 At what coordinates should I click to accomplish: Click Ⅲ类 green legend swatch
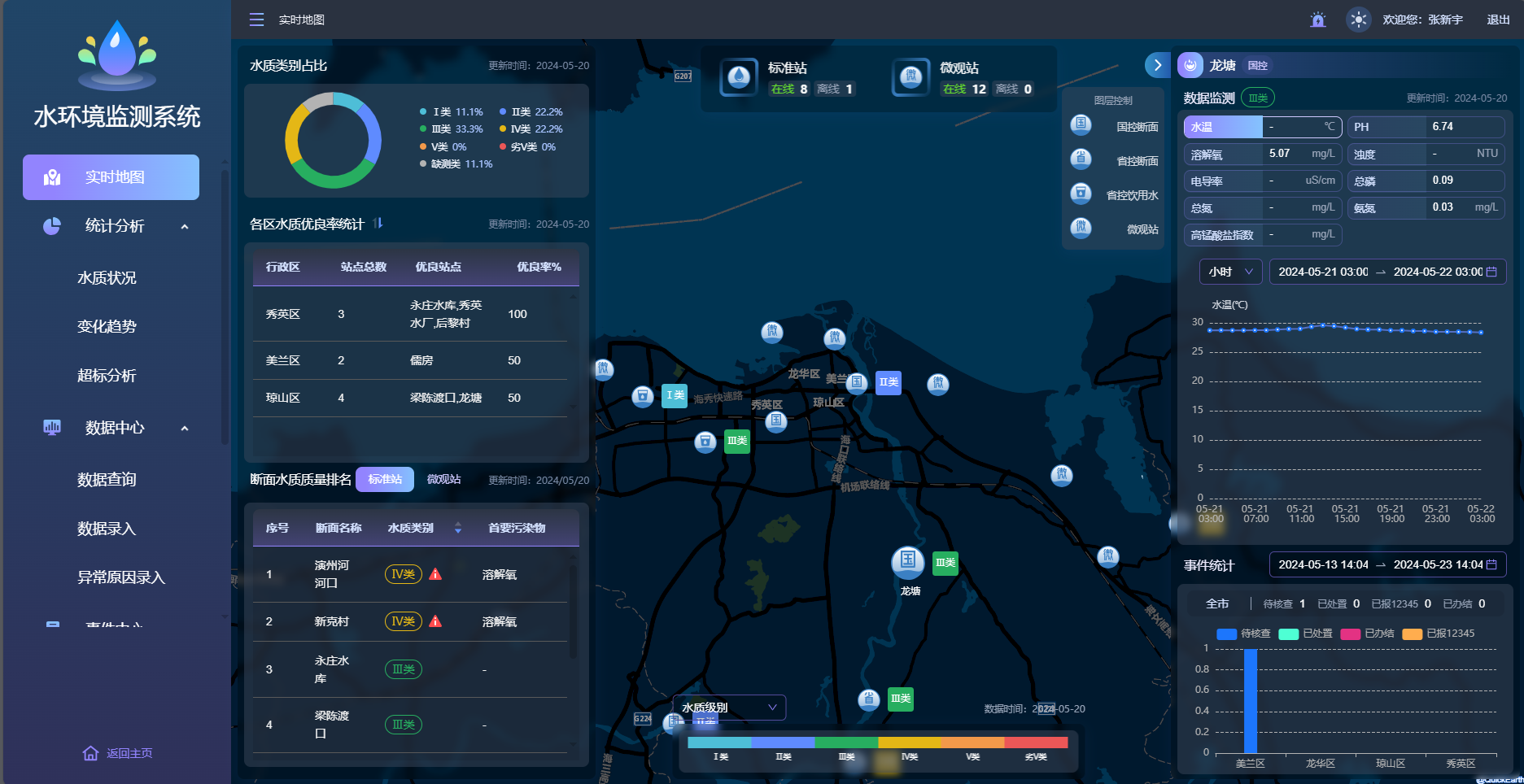click(x=846, y=743)
